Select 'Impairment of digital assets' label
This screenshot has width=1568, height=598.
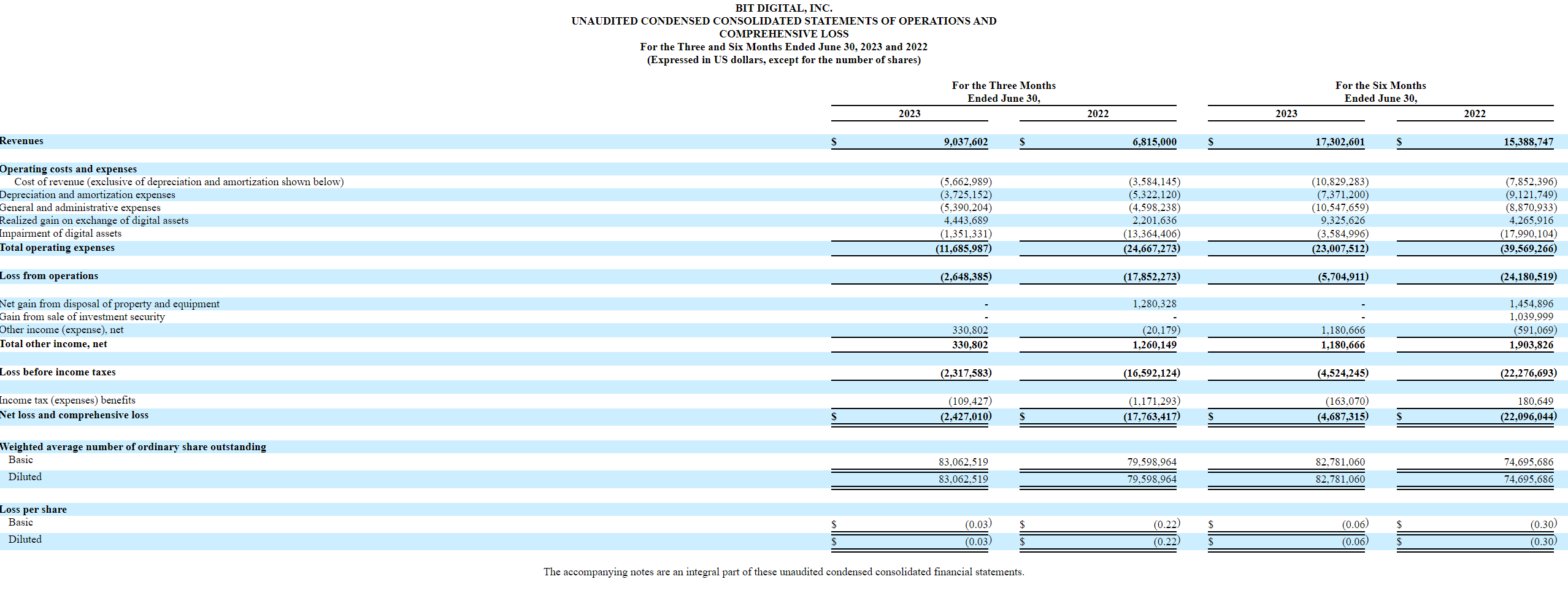pyautogui.click(x=61, y=233)
